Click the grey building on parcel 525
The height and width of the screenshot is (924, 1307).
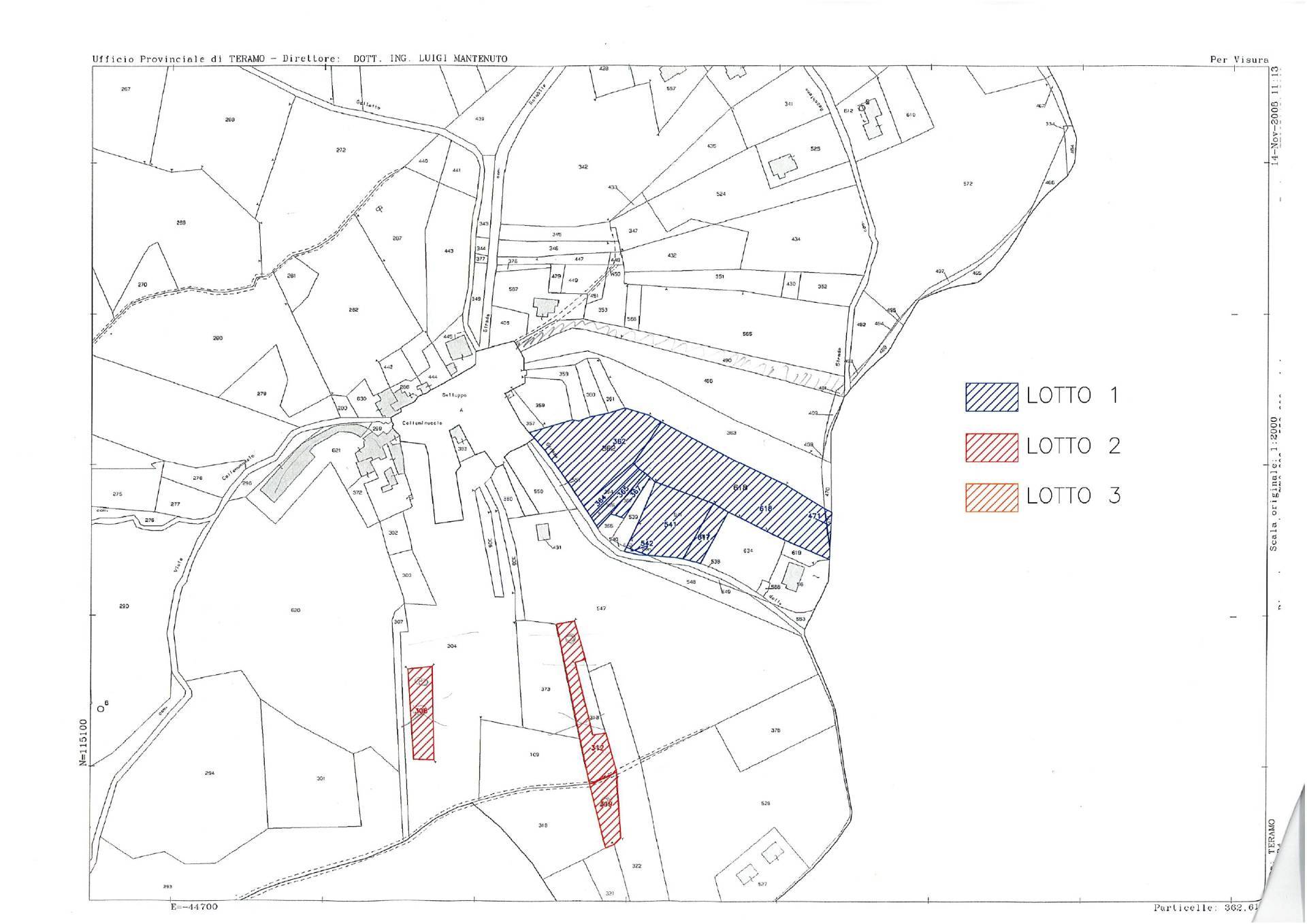(783, 165)
